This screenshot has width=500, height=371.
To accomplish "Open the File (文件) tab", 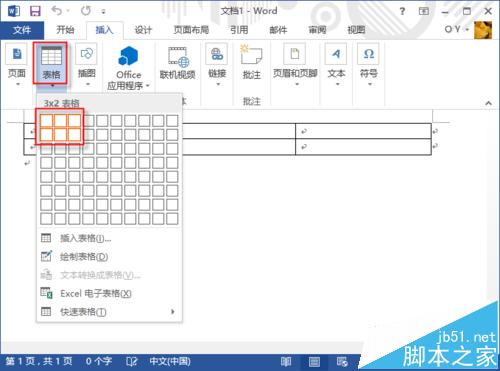I will (x=22, y=30).
